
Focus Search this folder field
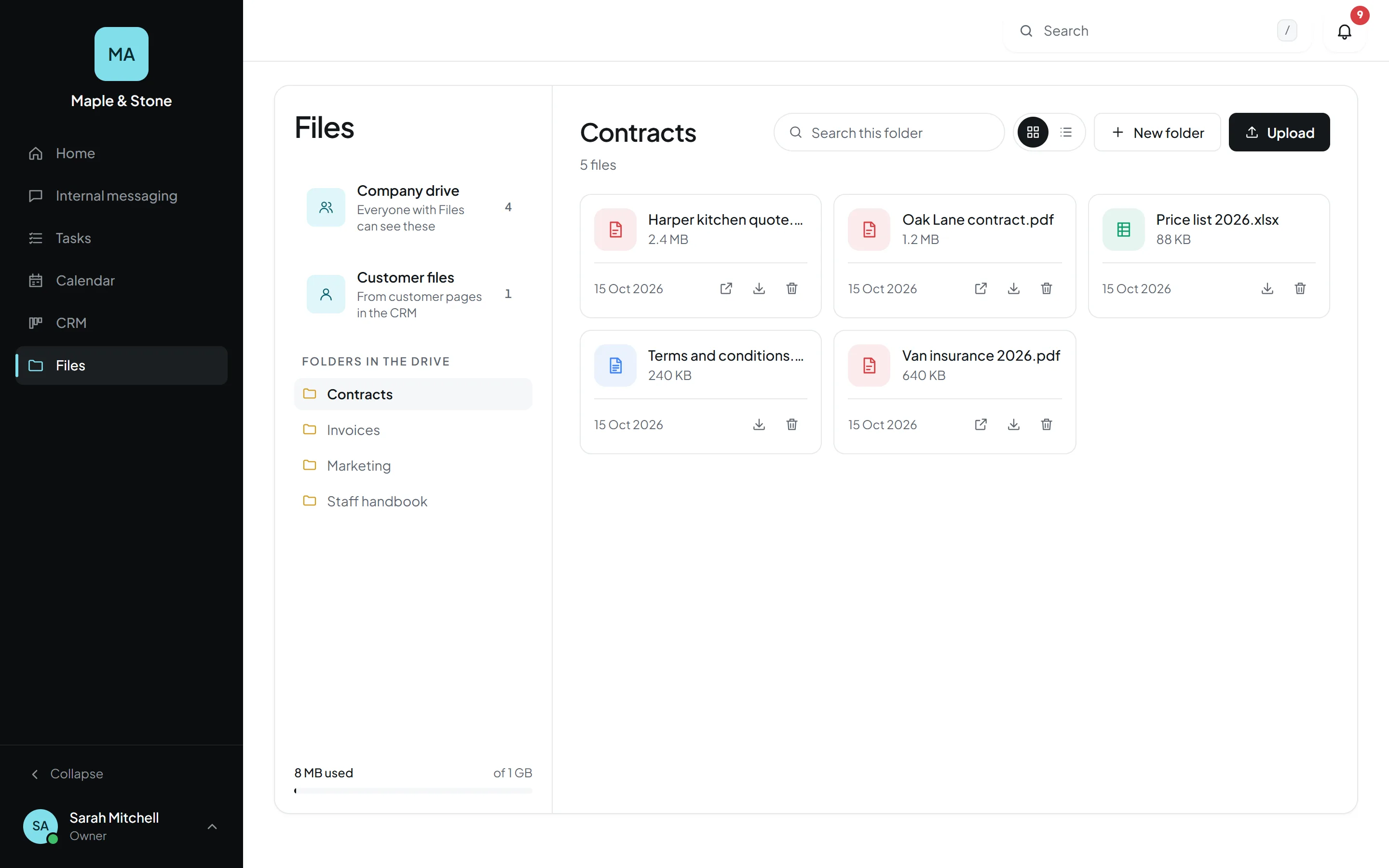pos(889,132)
